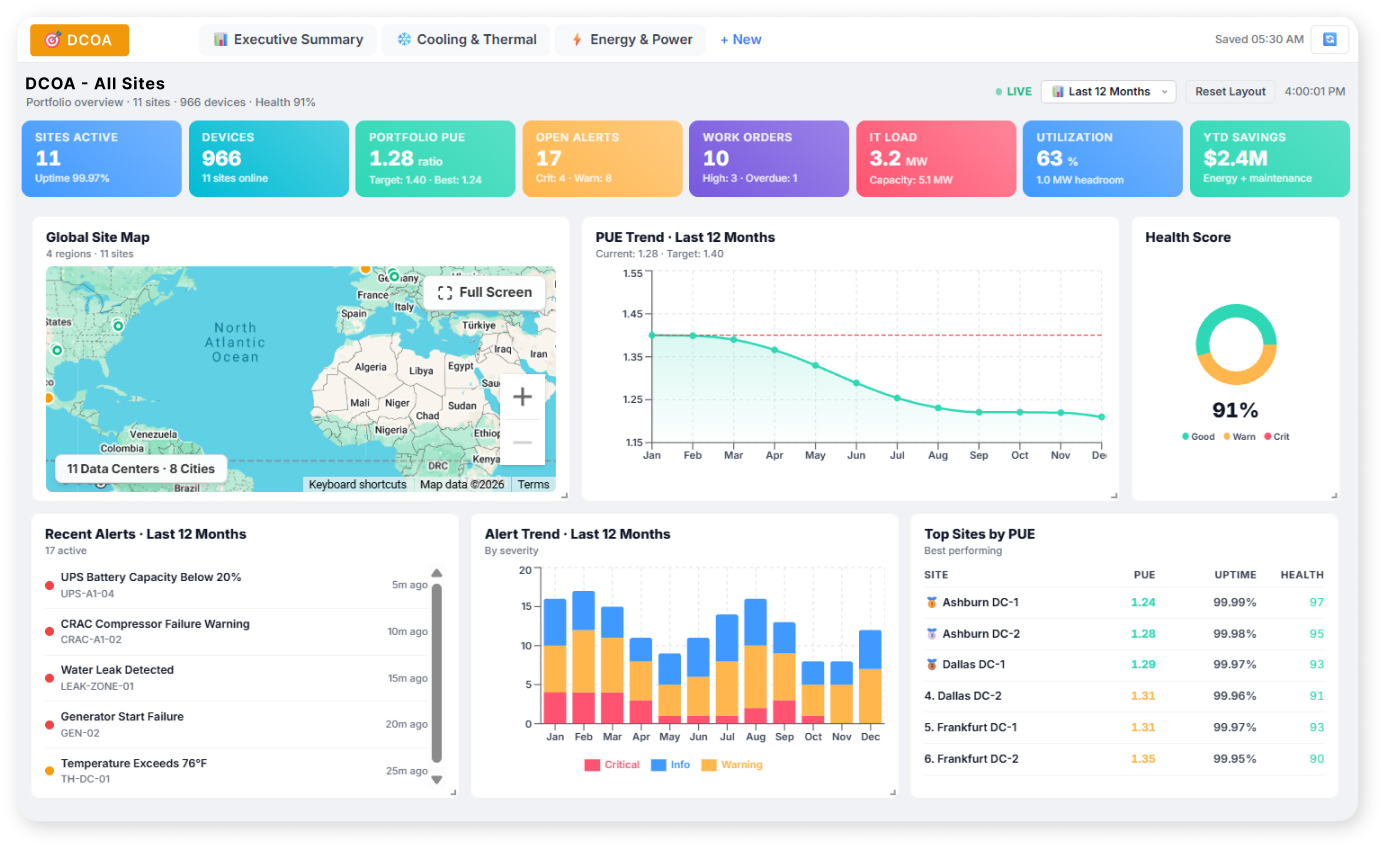
Task: Click the resize handle of Global Site Map panel
Action: coord(563,495)
